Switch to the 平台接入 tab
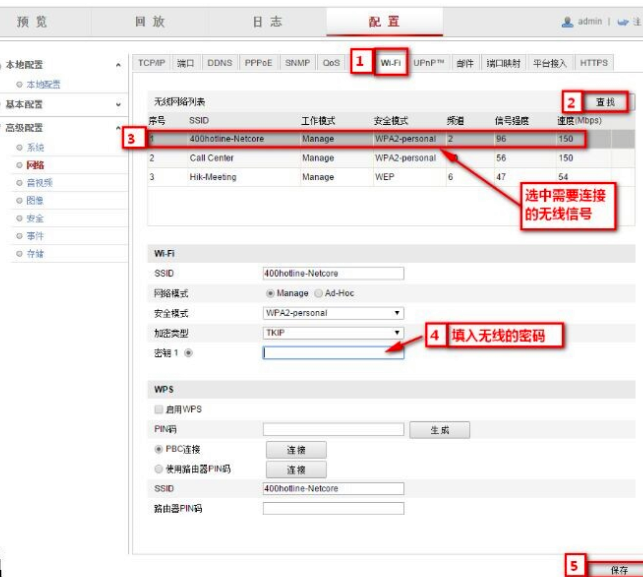The width and height of the screenshot is (643, 577). coord(550,63)
